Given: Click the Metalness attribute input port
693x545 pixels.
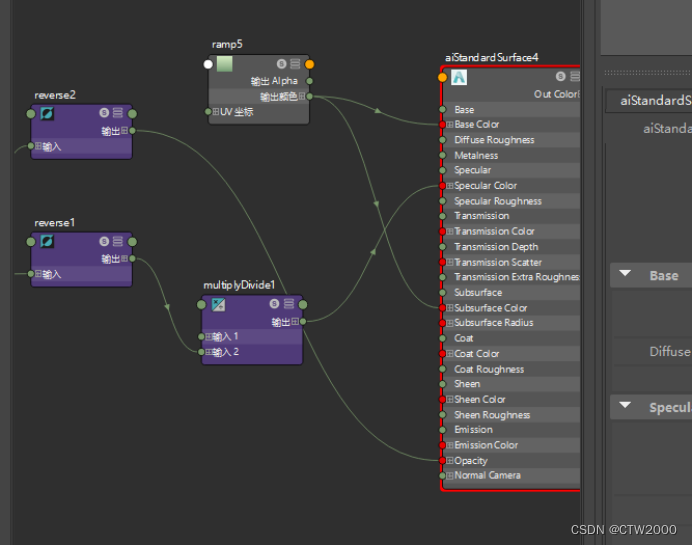Looking at the screenshot, I should 442,155.
